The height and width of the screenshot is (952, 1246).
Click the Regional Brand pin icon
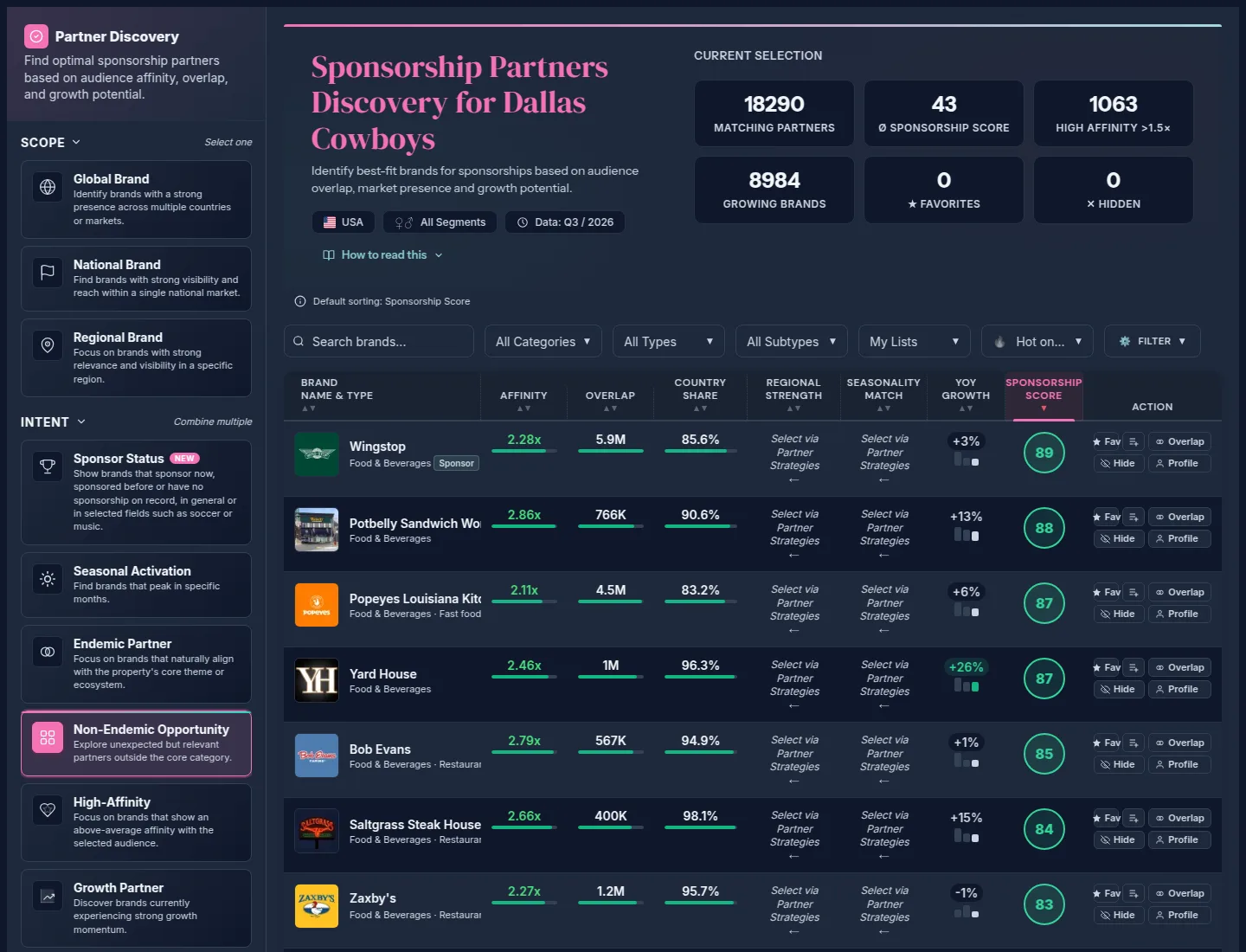(48, 345)
